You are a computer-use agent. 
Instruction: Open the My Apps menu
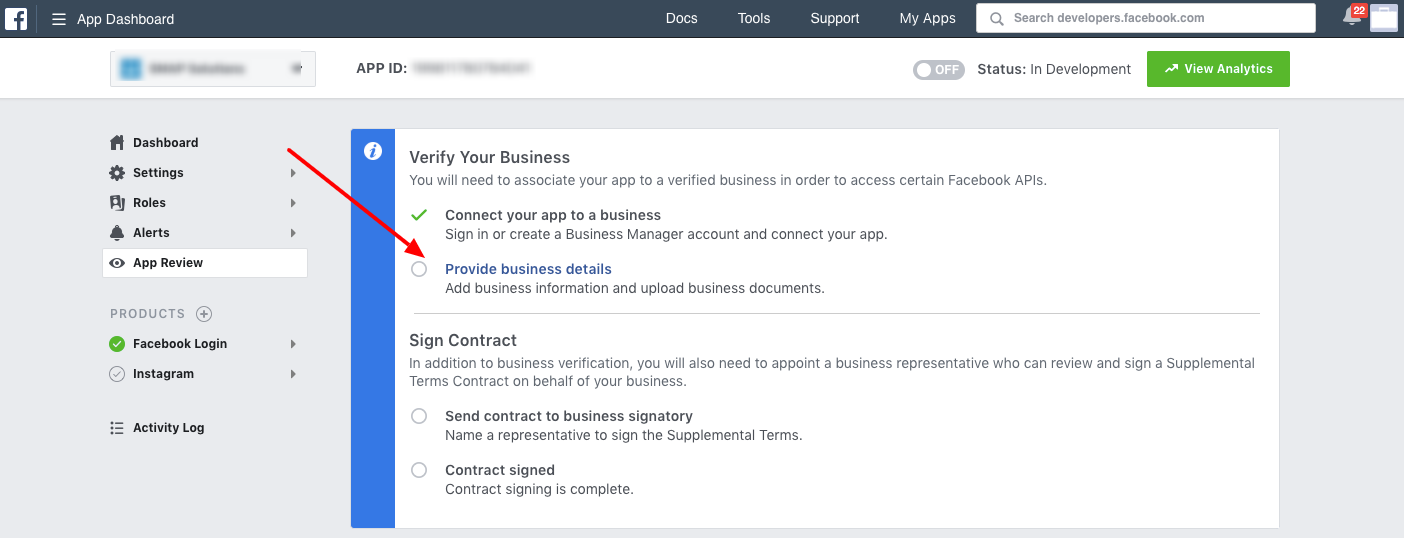(x=927, y=18)
